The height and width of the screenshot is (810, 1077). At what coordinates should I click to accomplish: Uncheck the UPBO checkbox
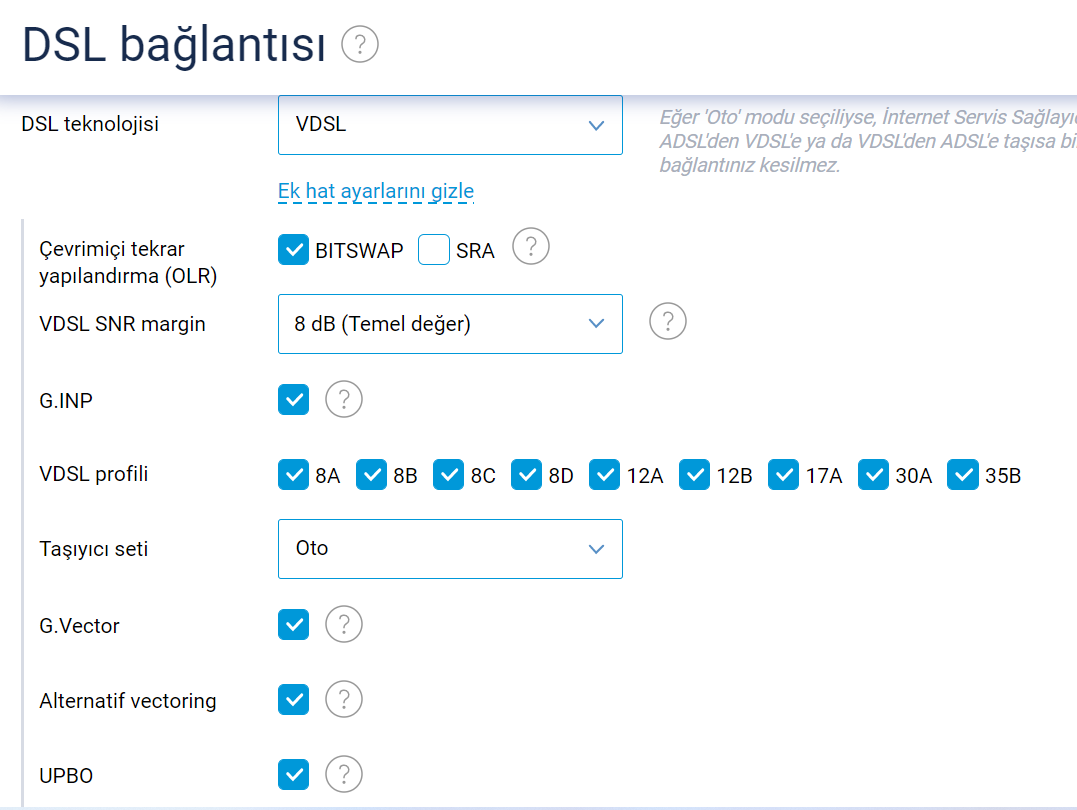293,775
